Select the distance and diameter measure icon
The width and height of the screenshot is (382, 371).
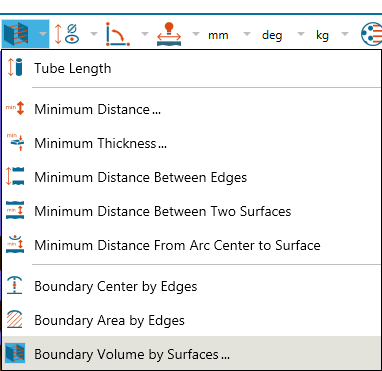67,34
